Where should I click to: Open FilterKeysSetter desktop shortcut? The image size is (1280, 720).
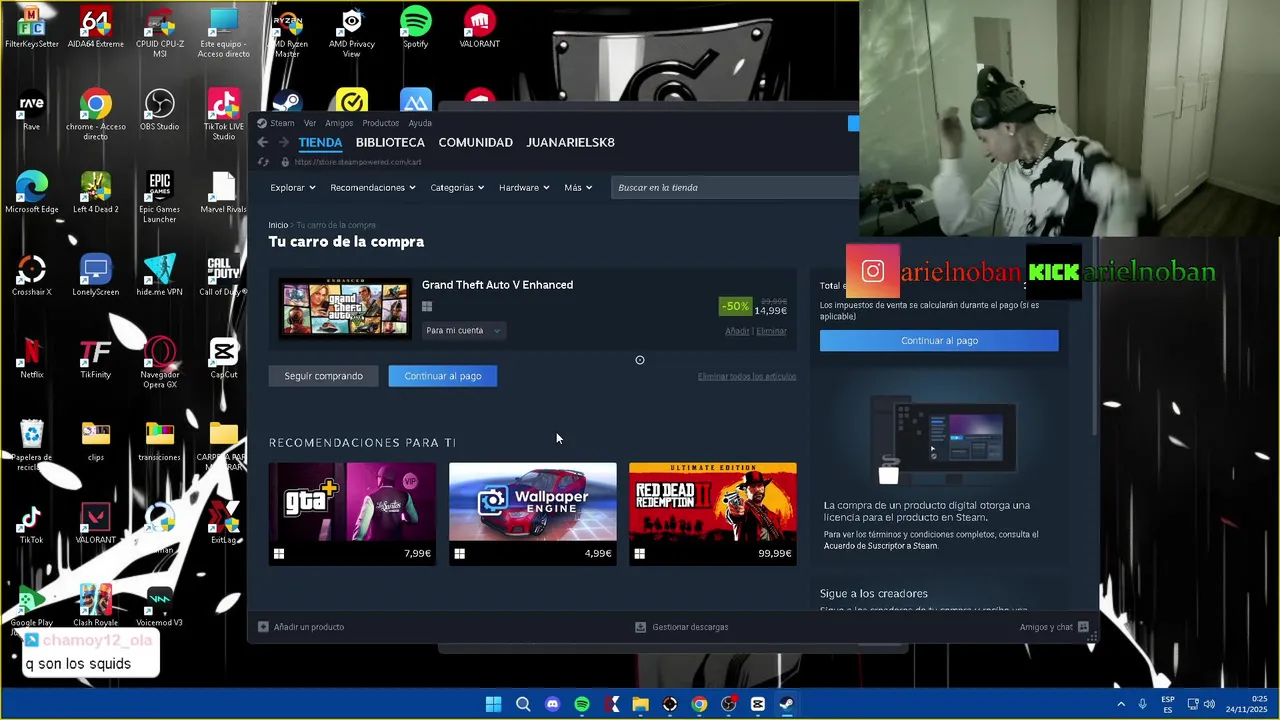(x=31, y=27)
